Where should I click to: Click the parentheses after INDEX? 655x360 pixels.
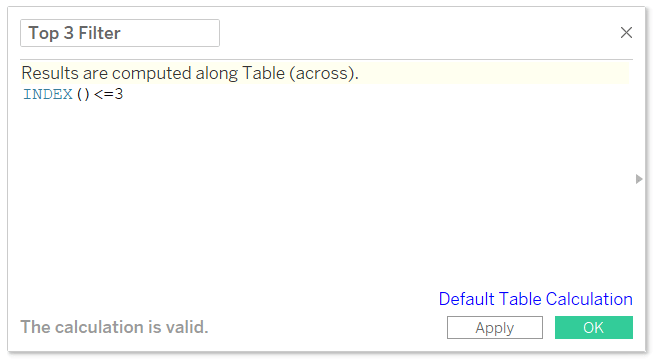point(83,94)
